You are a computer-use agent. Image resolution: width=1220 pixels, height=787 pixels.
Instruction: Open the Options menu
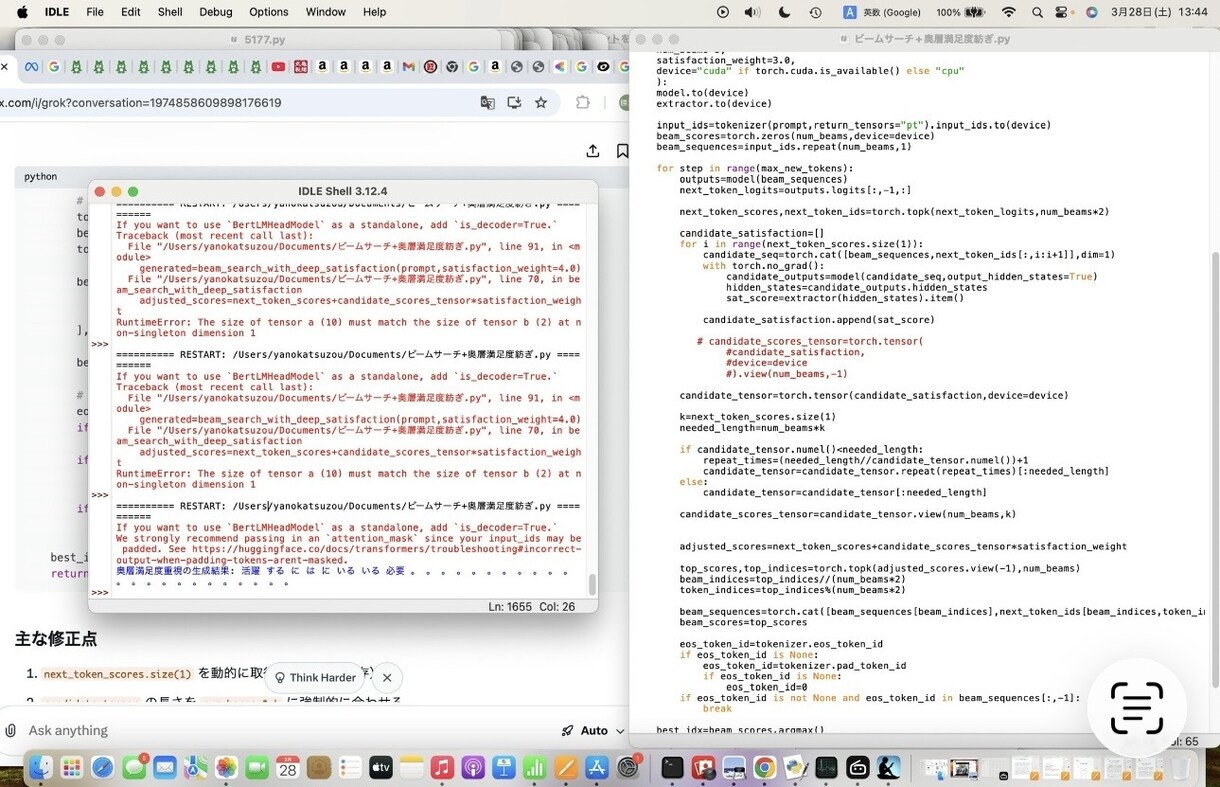(x=268, y=12)
